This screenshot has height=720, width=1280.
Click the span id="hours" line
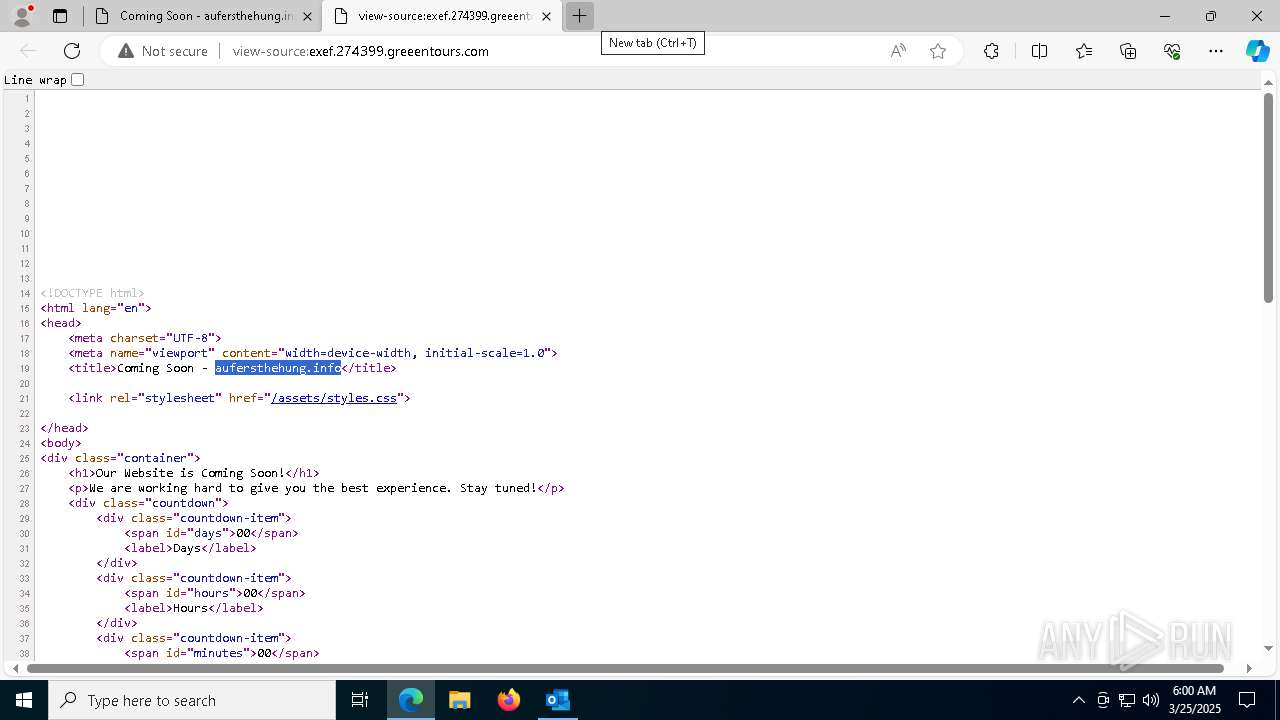[215, 593]
